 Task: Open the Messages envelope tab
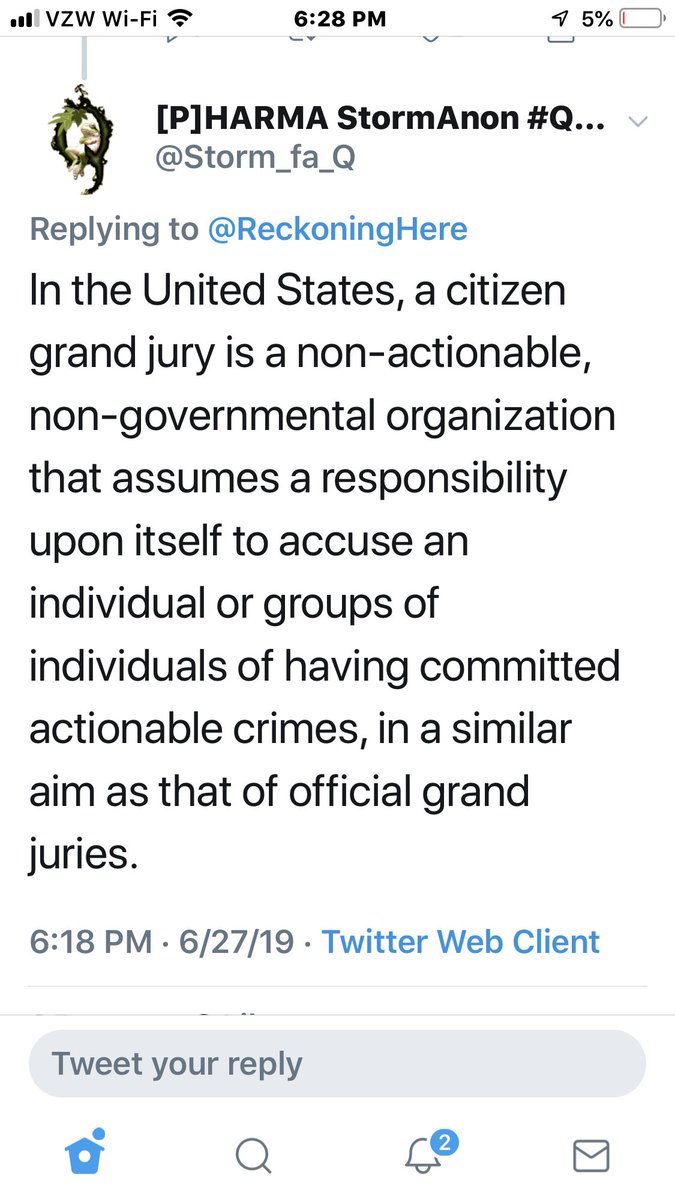[x=591, y=1156]
